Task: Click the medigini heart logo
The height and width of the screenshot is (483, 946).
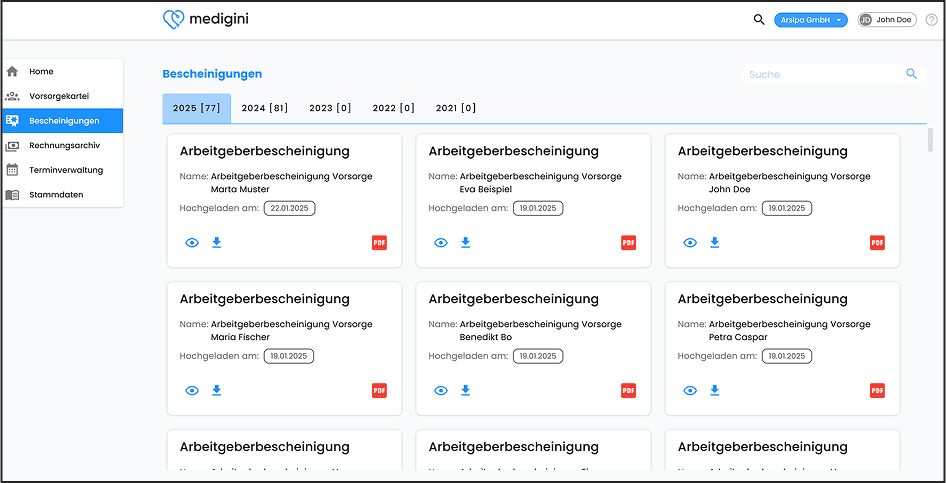Action: pyautogui.click(x=173, y=20)
